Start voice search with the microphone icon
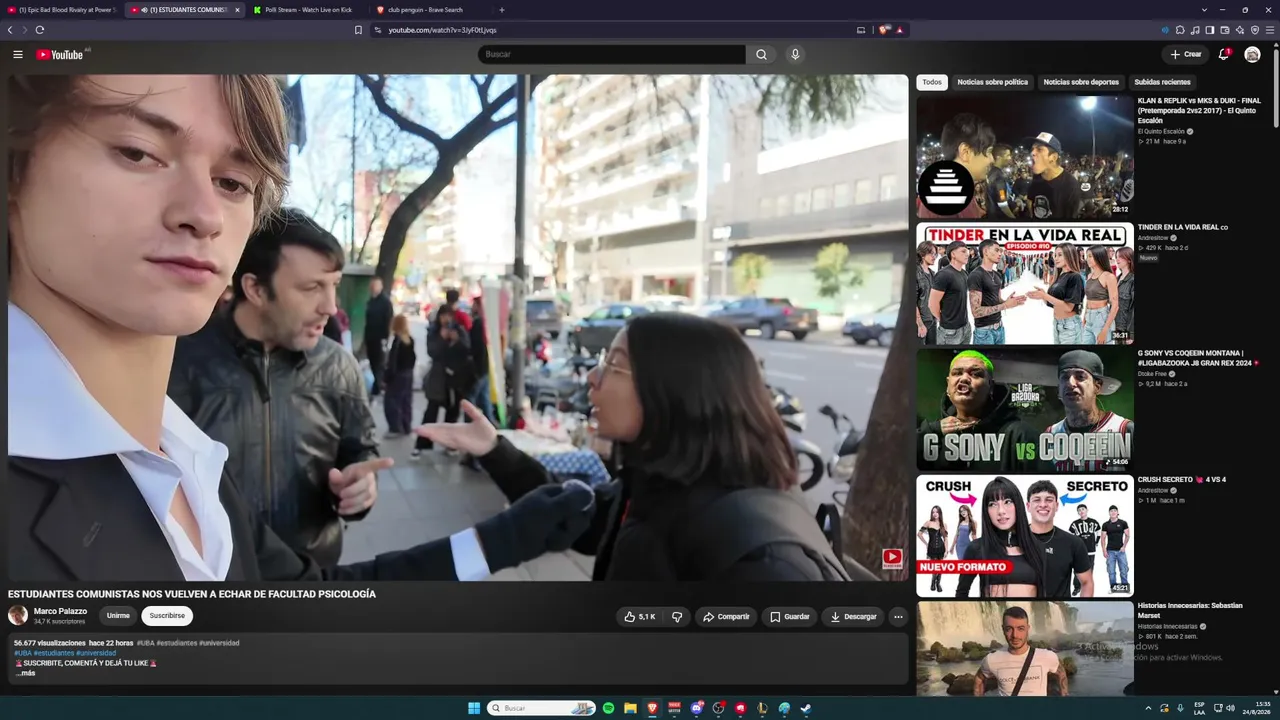The image size is (1280, 720). [795, 54]
